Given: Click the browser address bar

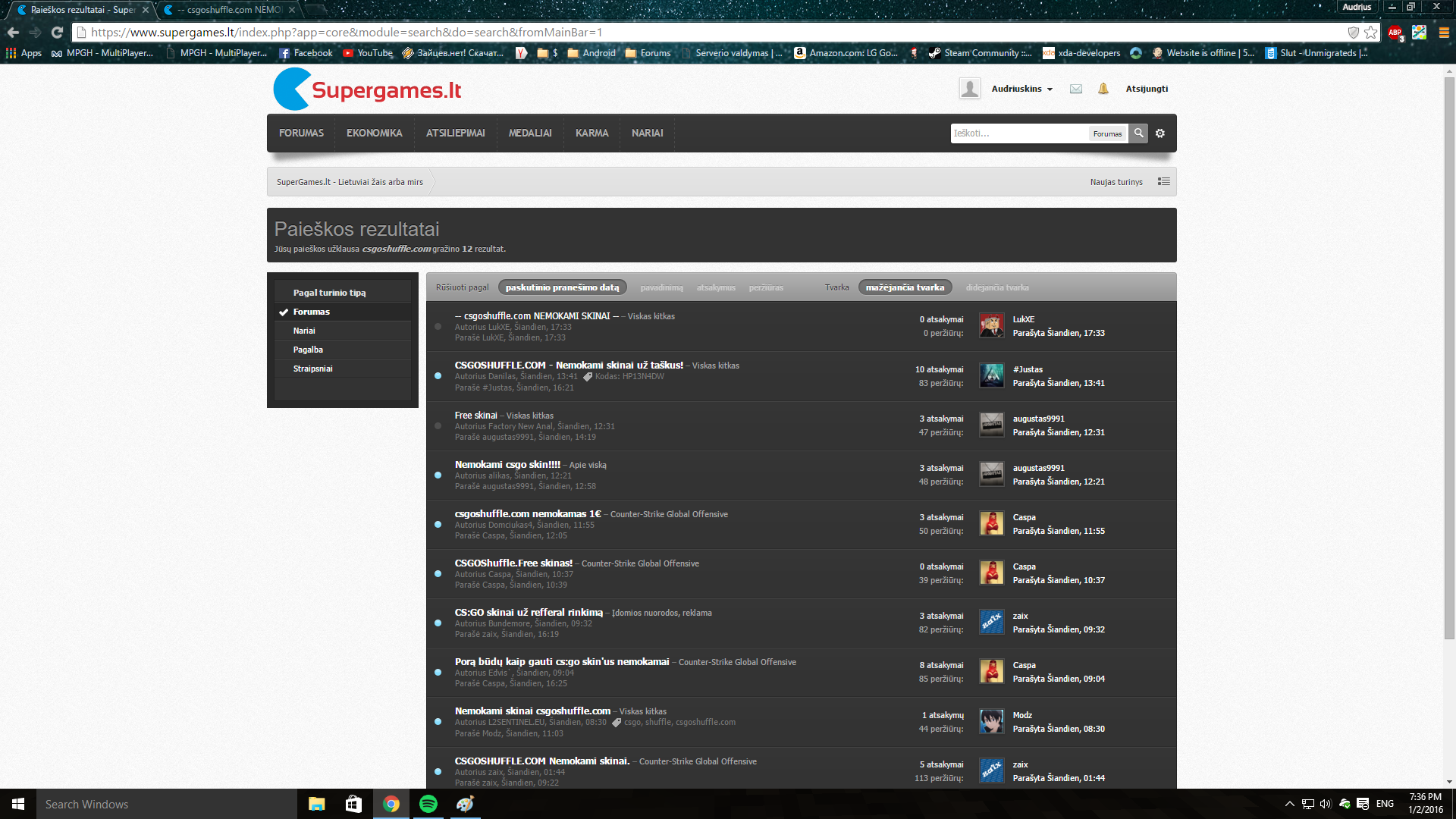Looking at the screenshot, I should point(713,32).
